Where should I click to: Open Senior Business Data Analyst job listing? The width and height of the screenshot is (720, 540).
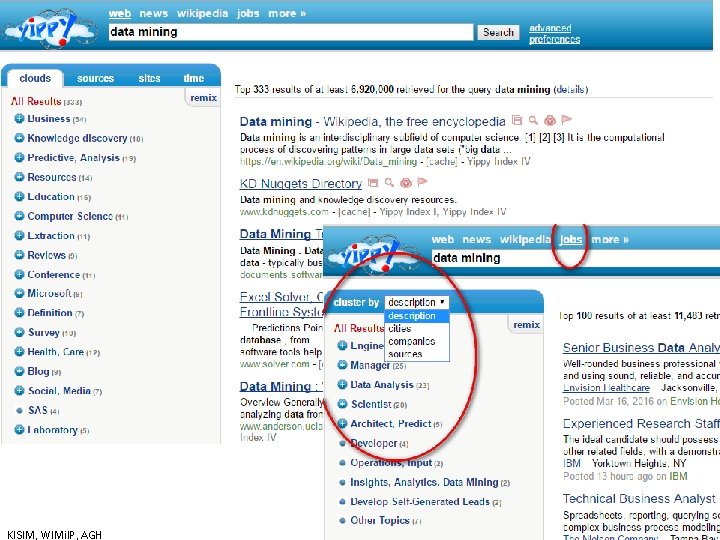tap(641, 348)
